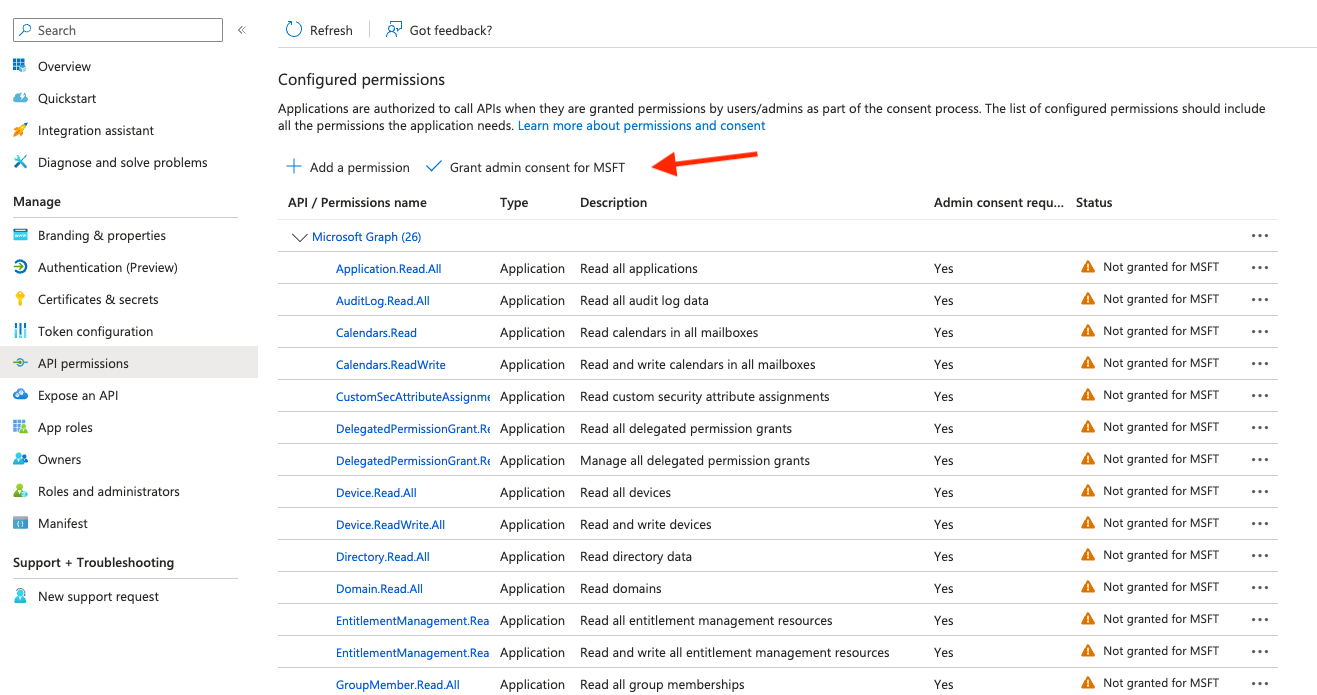This screenshot has width=1317, height=695.
Task: Open the Calendars.Read permission link
Action: [x=376, y=332]
